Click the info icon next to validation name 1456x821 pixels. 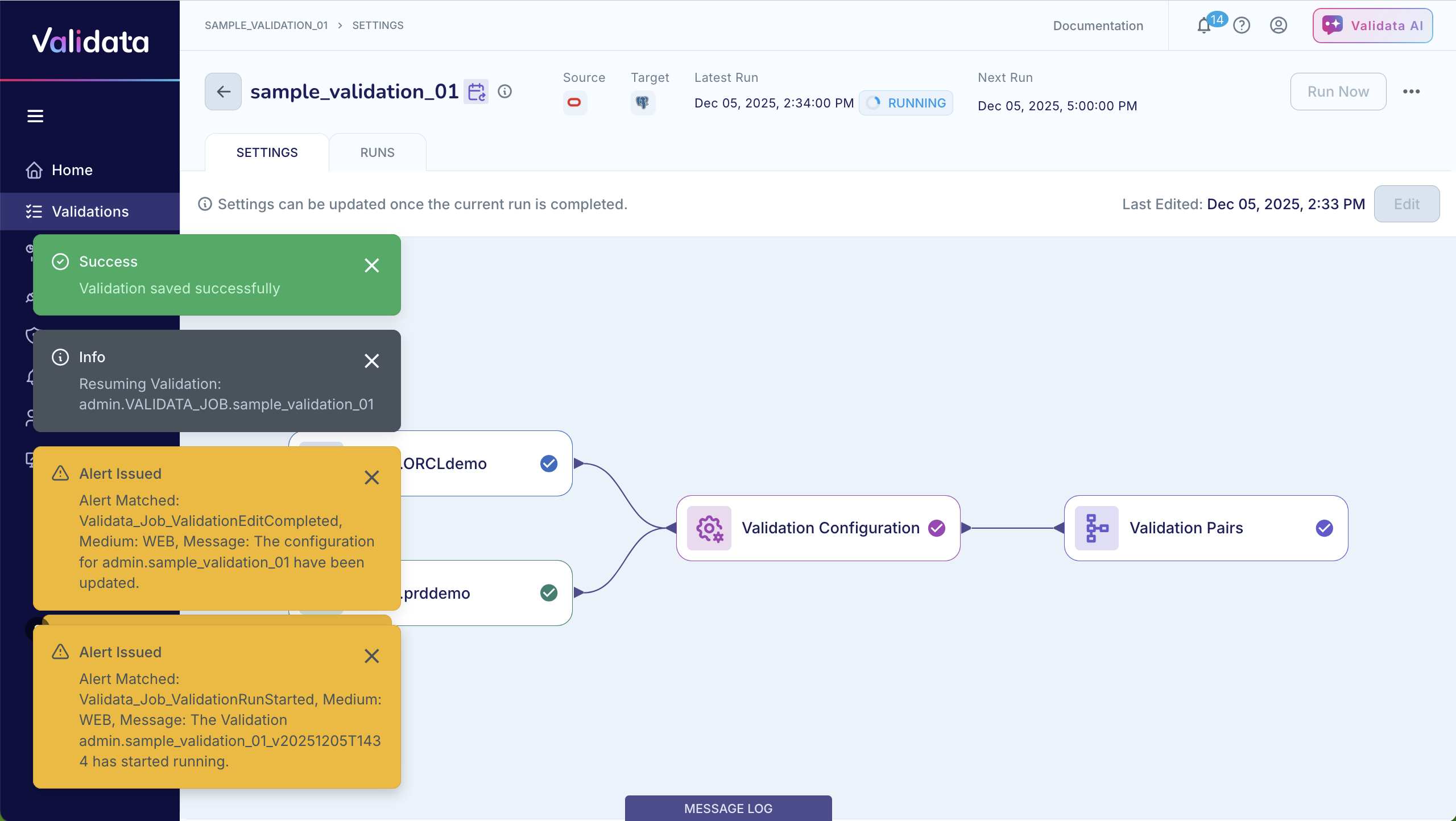[504, 92]
